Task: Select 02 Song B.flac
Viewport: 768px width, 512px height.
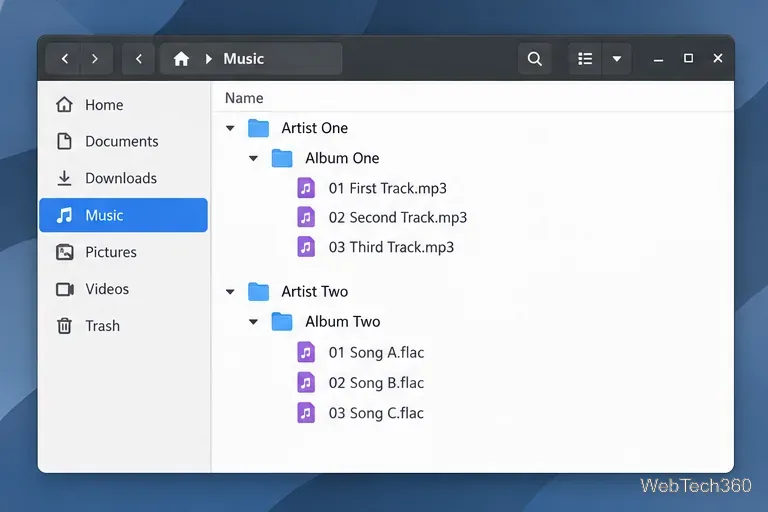Action: point(376,383)
